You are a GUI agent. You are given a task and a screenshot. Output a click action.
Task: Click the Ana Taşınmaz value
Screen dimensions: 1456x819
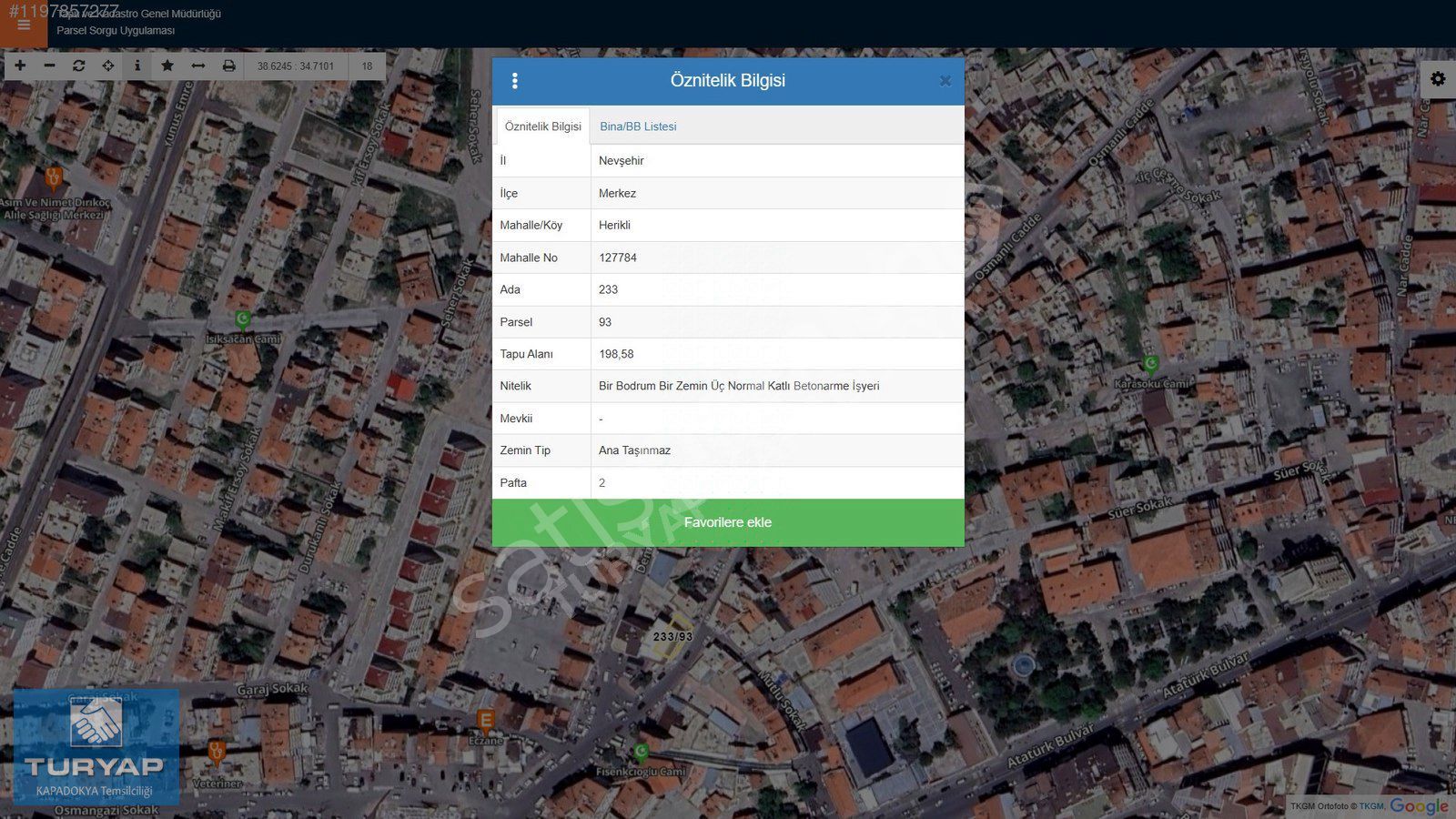tap(634, 450)
